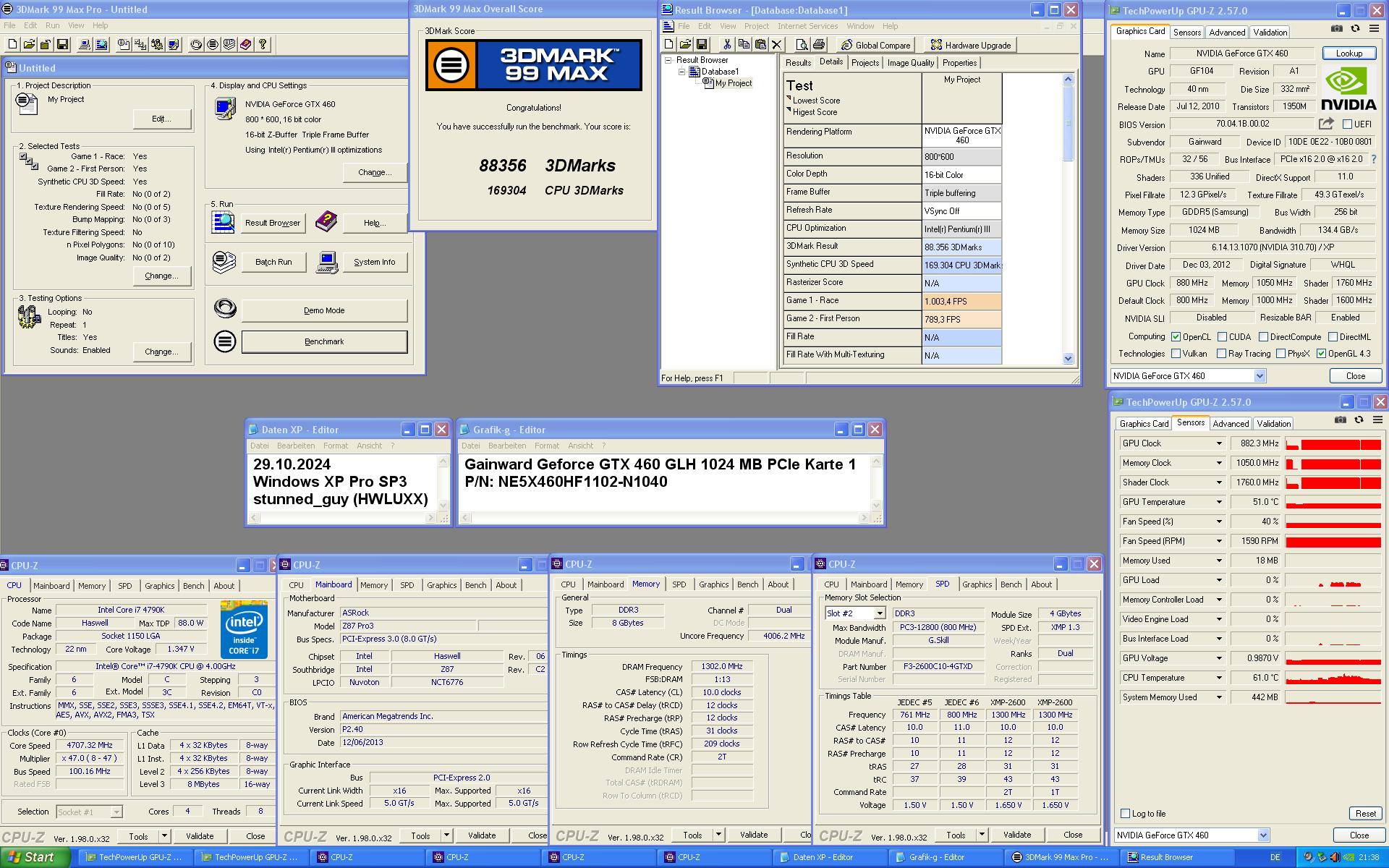Open the Internet Services menu in Result Browser
Screen dimensions: 1389x868
click(x=807, y=26)
